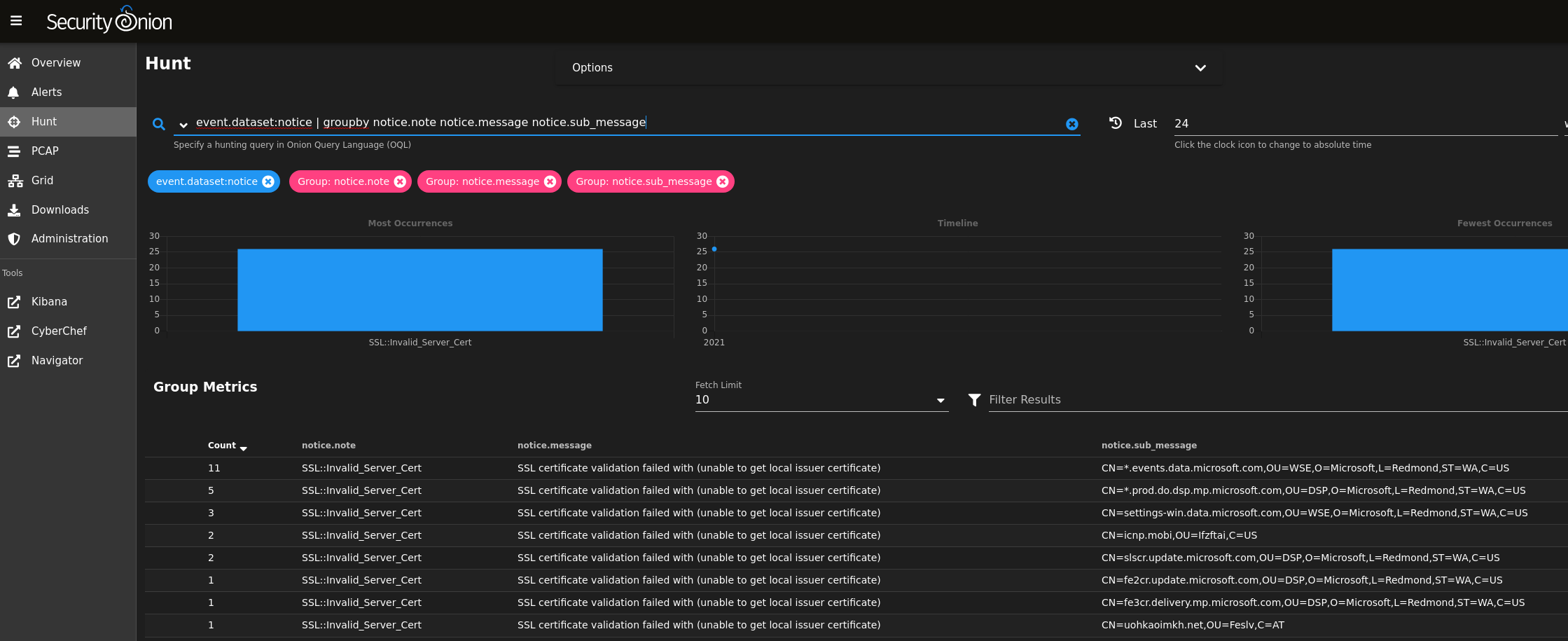Image resolution: width=1568 pixels, height=641 pixels.
Task: Click the Administration shield icon
Action: [x=14, y=239]
